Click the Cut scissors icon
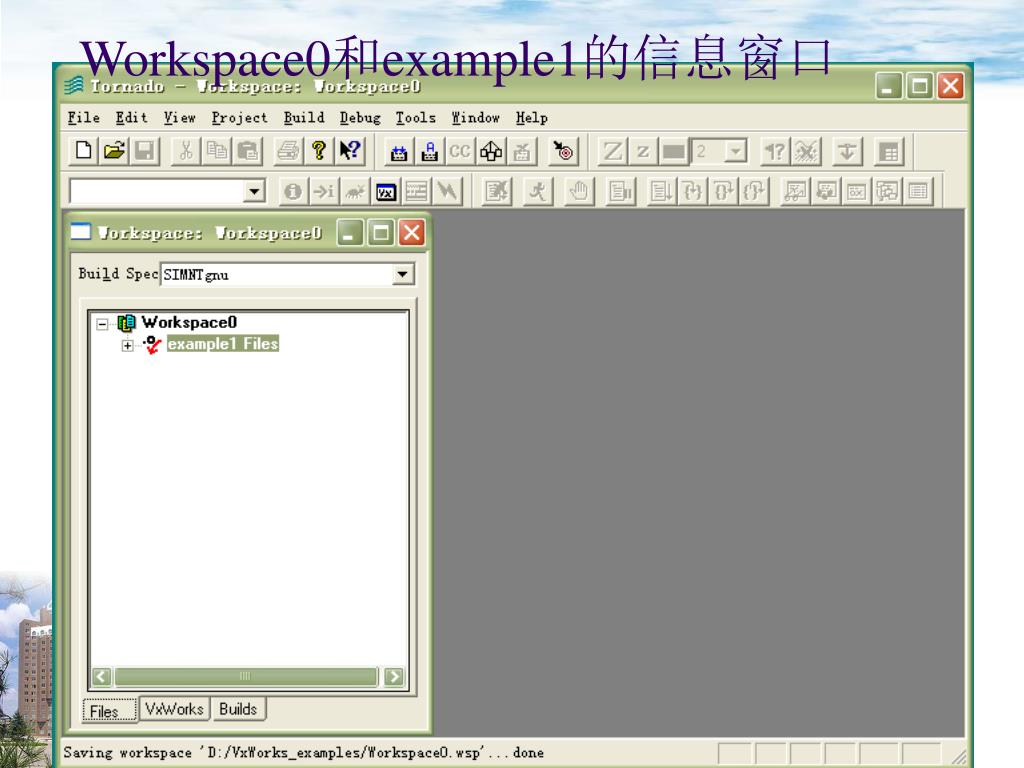The image size is (1024, 768). [x=185, y=152]
